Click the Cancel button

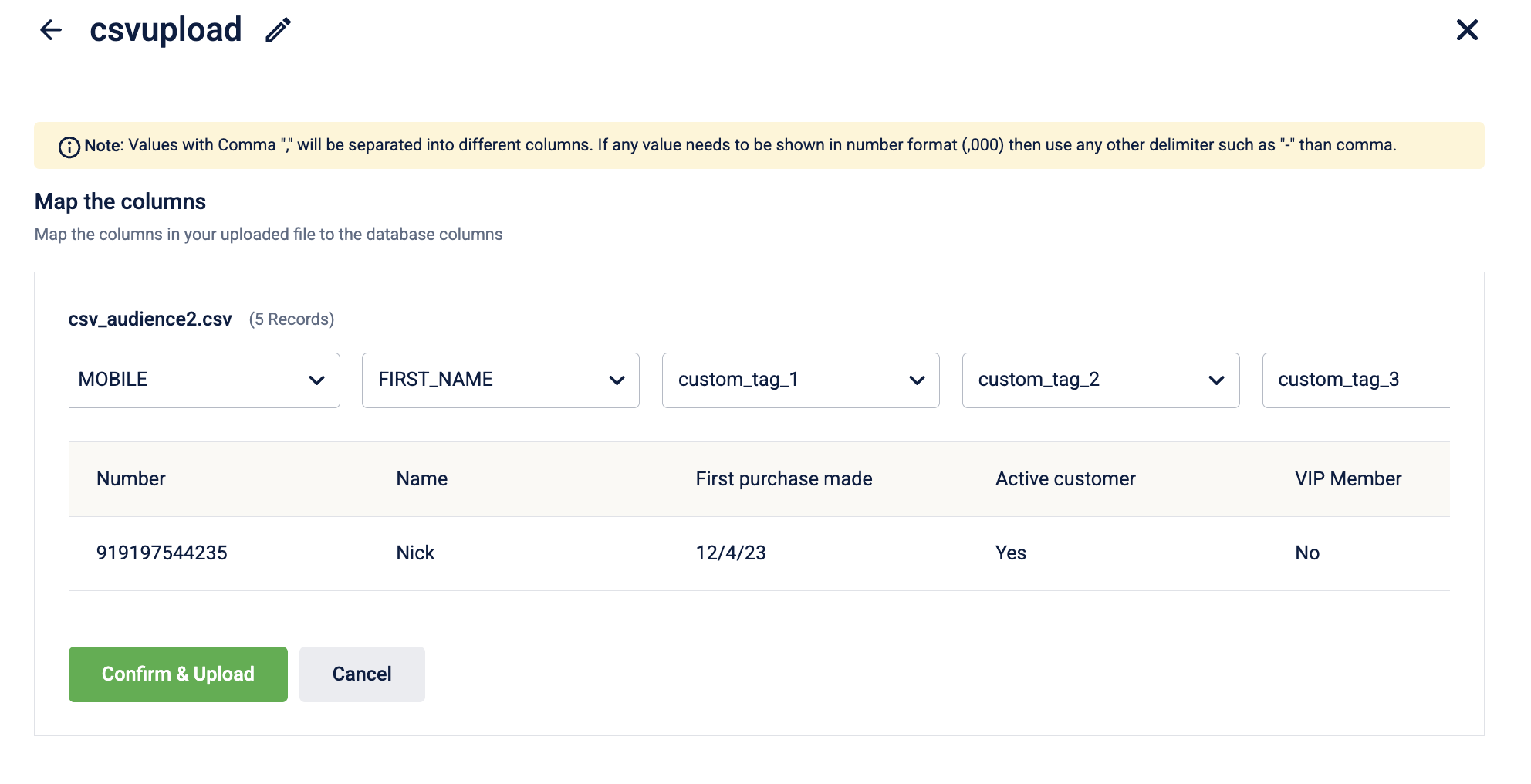tap(362, 674)
